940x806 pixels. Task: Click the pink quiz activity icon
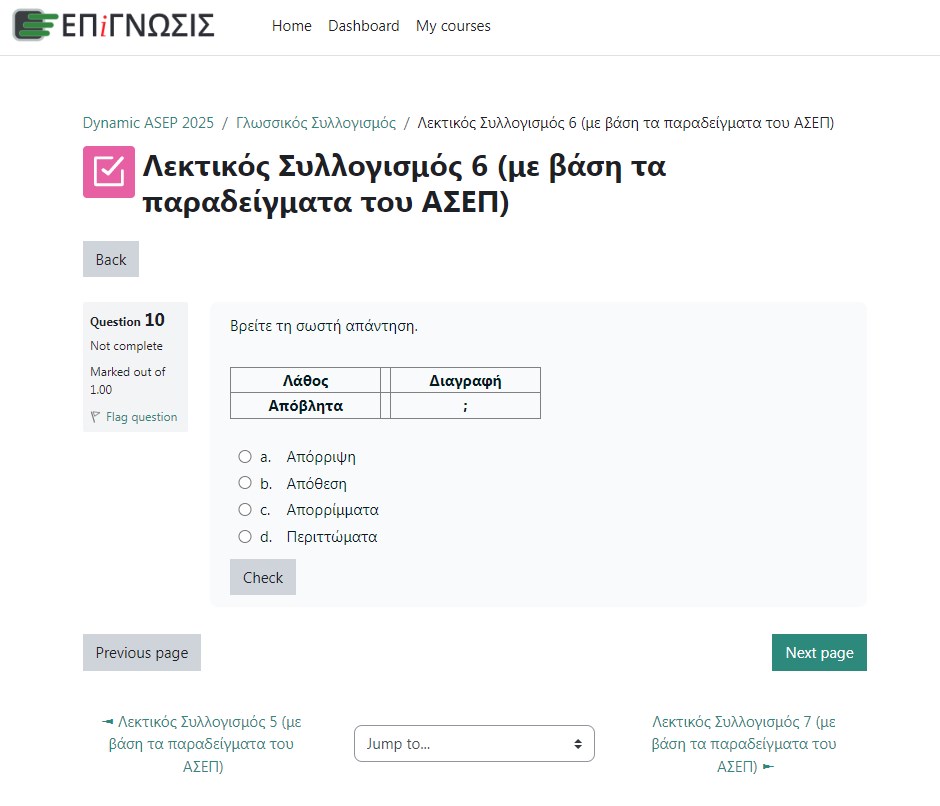click(x=109, y=172)
